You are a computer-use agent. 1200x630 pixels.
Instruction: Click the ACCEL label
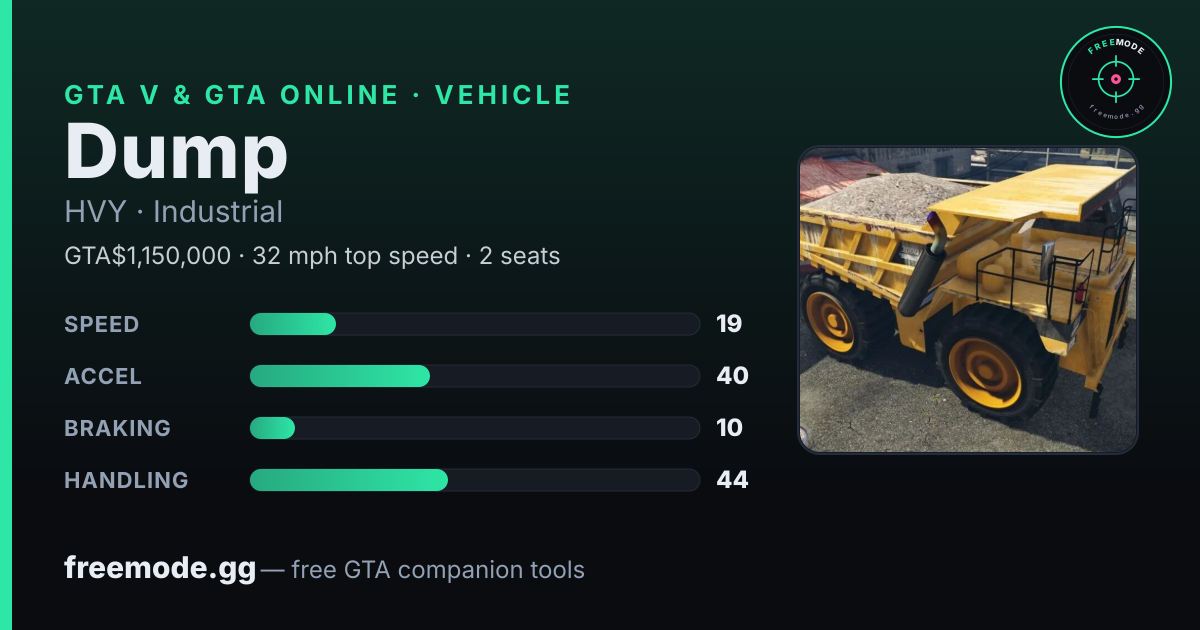[x=103, y=376]
